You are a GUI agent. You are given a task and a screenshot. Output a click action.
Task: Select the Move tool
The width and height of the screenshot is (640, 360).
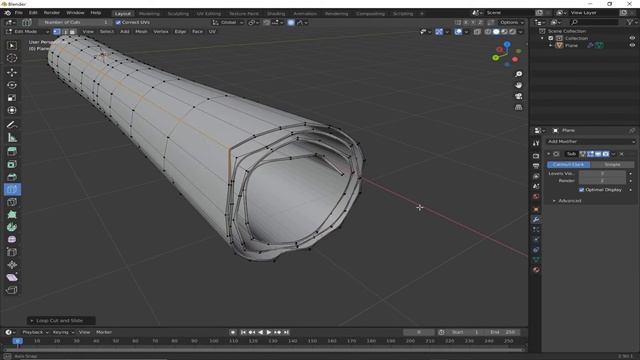(12, 73)
